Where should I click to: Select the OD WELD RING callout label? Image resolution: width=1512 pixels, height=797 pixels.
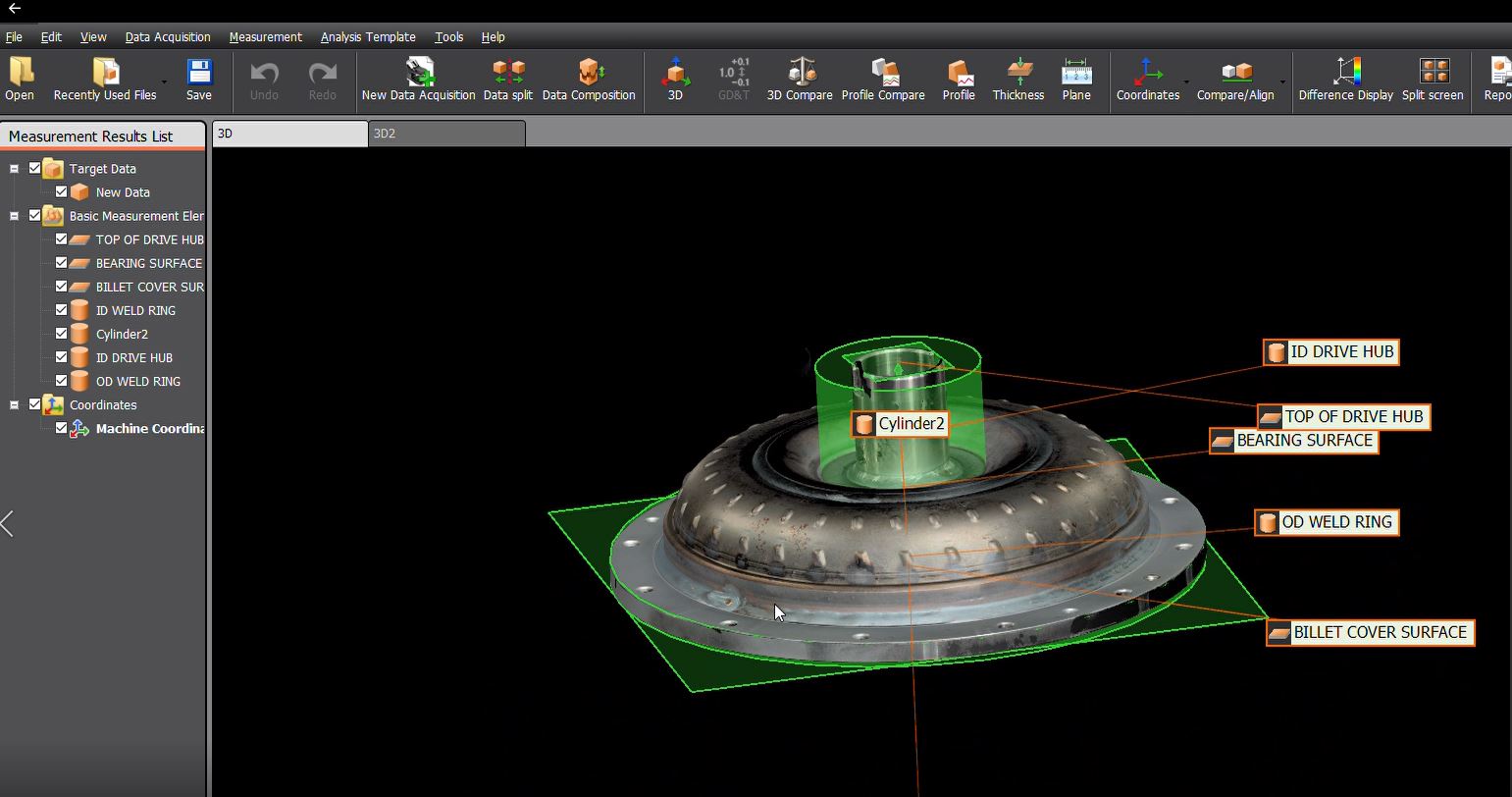(1327, 522)
